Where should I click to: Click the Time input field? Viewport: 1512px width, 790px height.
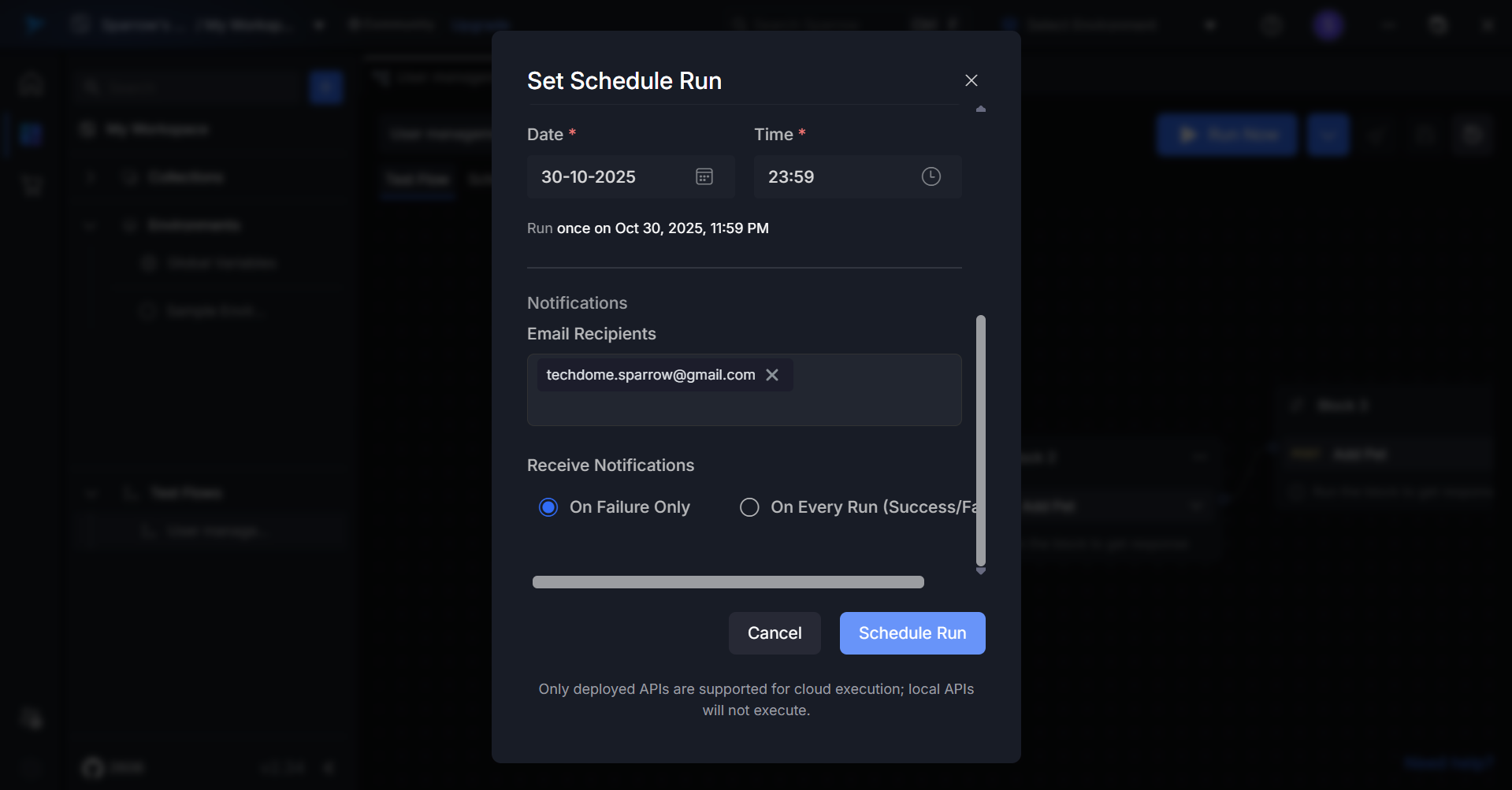[x=835, y=176]
